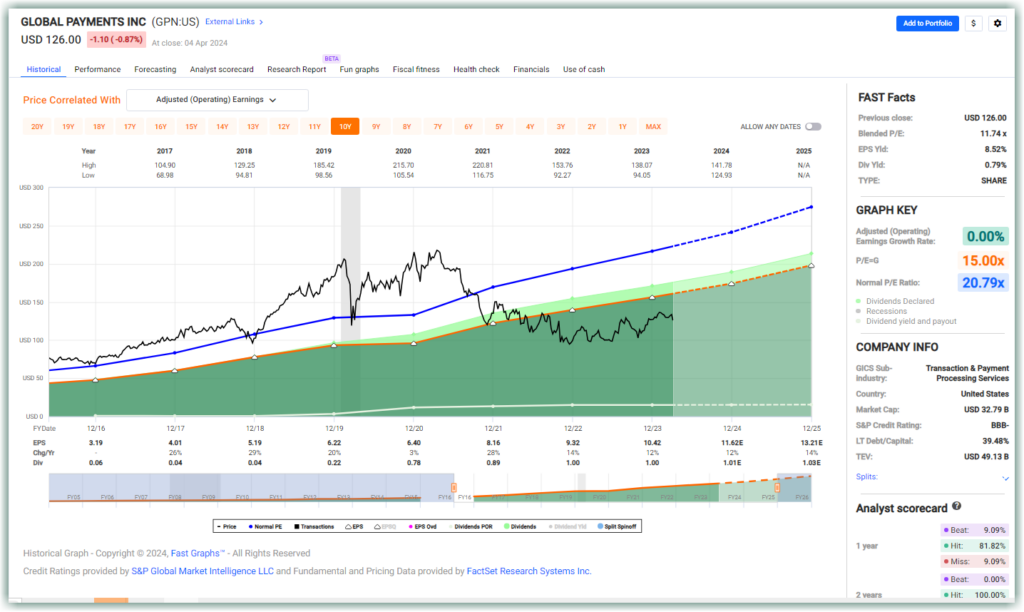Image resolution: width=1024 pixels, height=612 pixels.
Task: Select the 5Y time range button
Action: click(498, 126)
